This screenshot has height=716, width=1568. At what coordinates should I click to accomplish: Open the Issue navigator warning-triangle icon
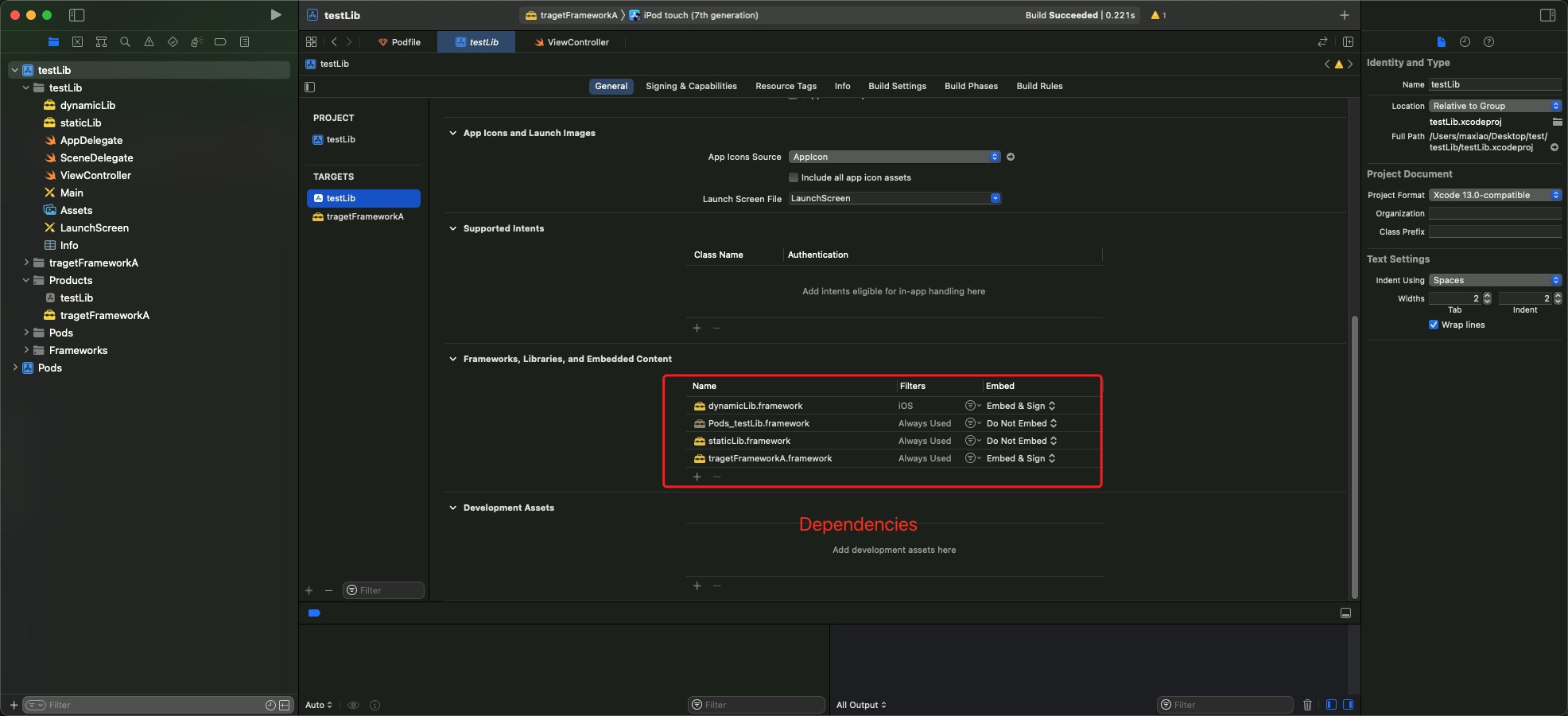click(149, 42)
